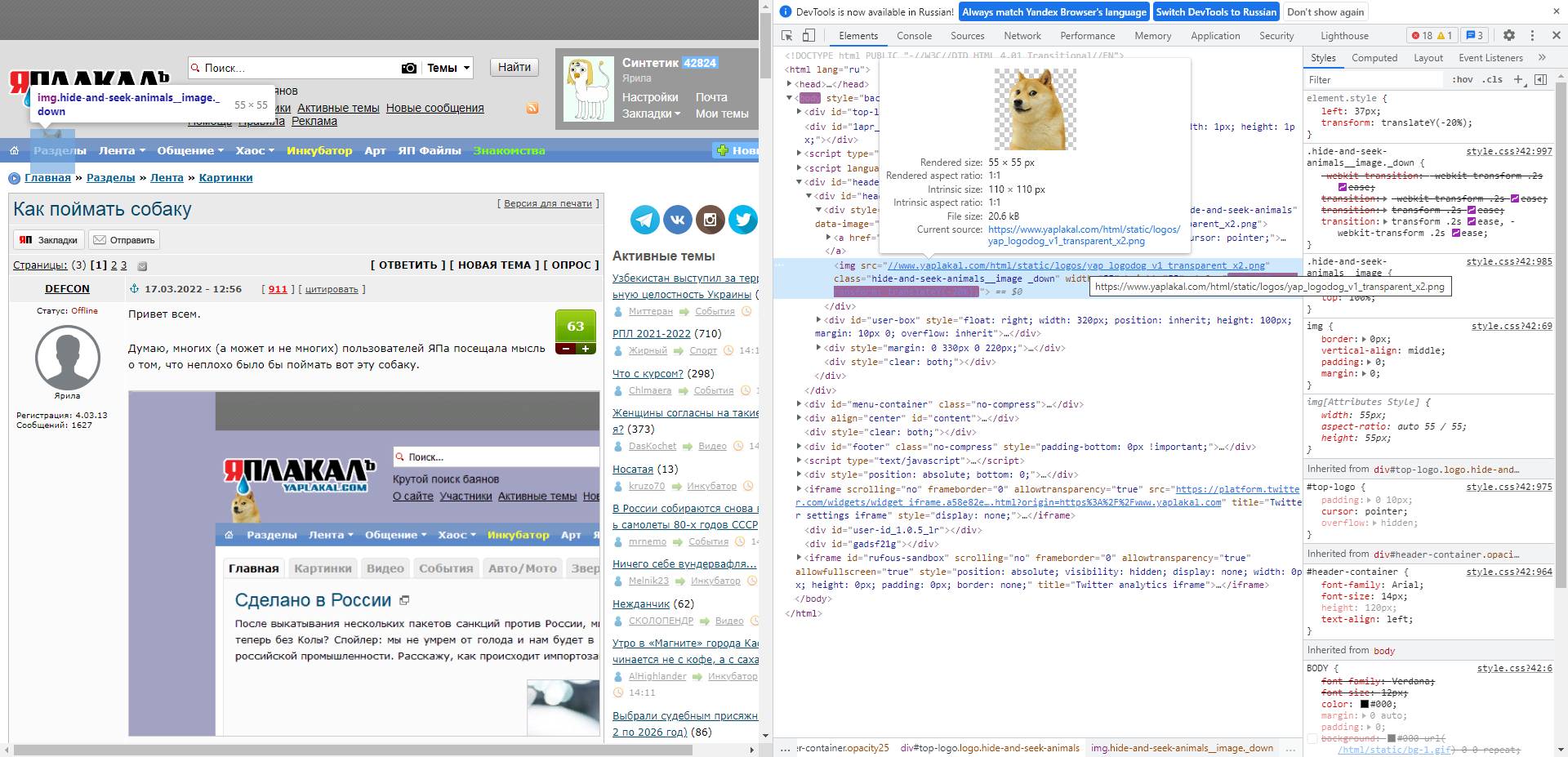Open the Темы search scope dropdown
The image size is (1568, 757).
click(448, 68)
